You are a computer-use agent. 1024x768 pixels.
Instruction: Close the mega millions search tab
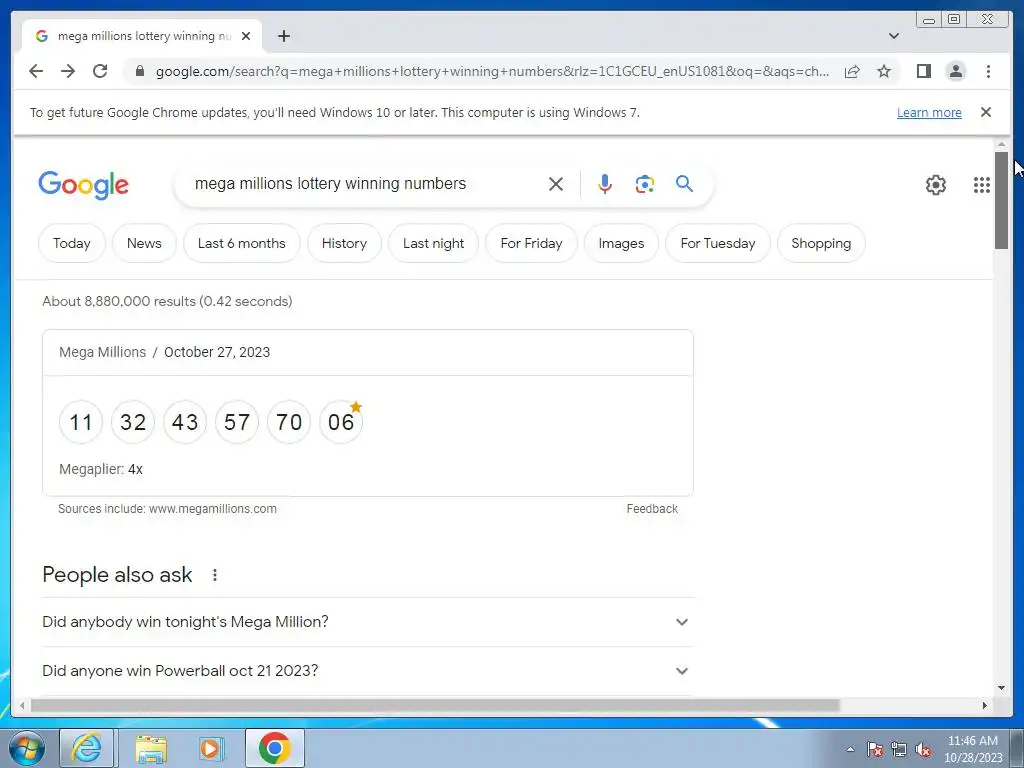click(246, 36)
